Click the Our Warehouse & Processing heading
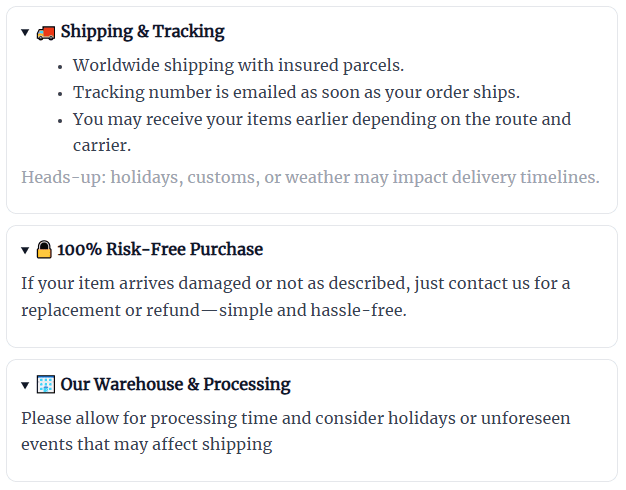626x490 pixels. (175, 385)
